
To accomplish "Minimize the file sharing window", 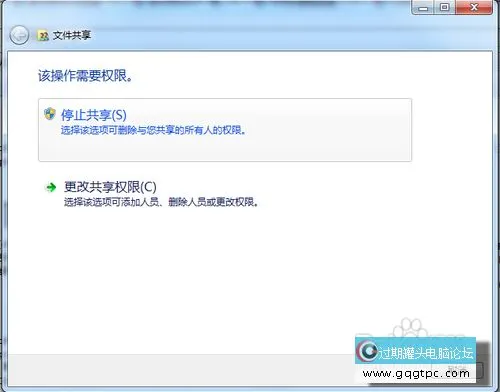I will tap(423, 7).
